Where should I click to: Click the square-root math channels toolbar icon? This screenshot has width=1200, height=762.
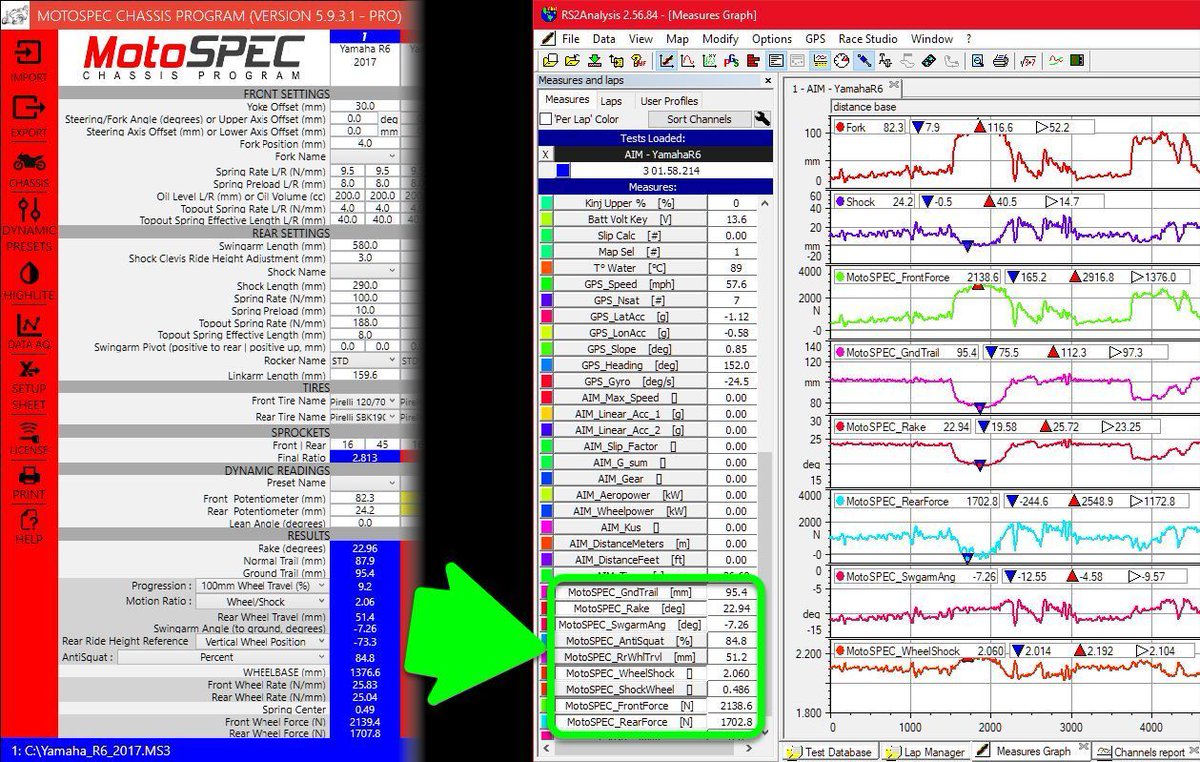tap(1028, 60)
